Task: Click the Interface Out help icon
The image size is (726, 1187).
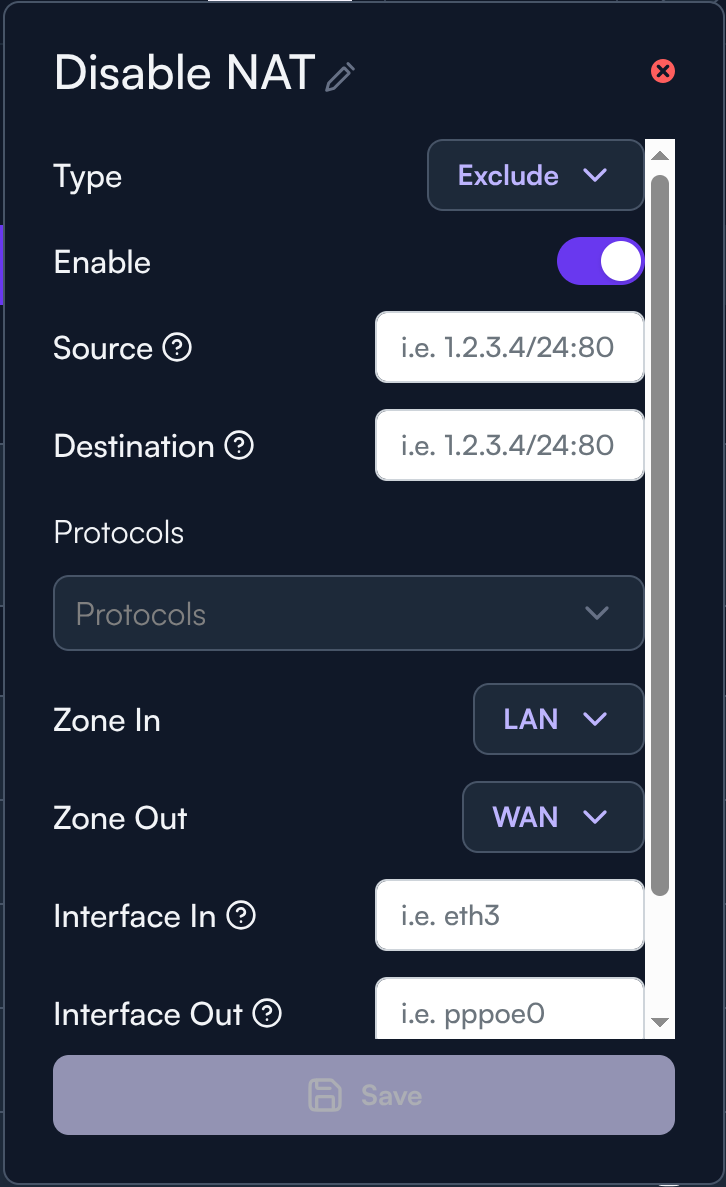Action: 267,1013
